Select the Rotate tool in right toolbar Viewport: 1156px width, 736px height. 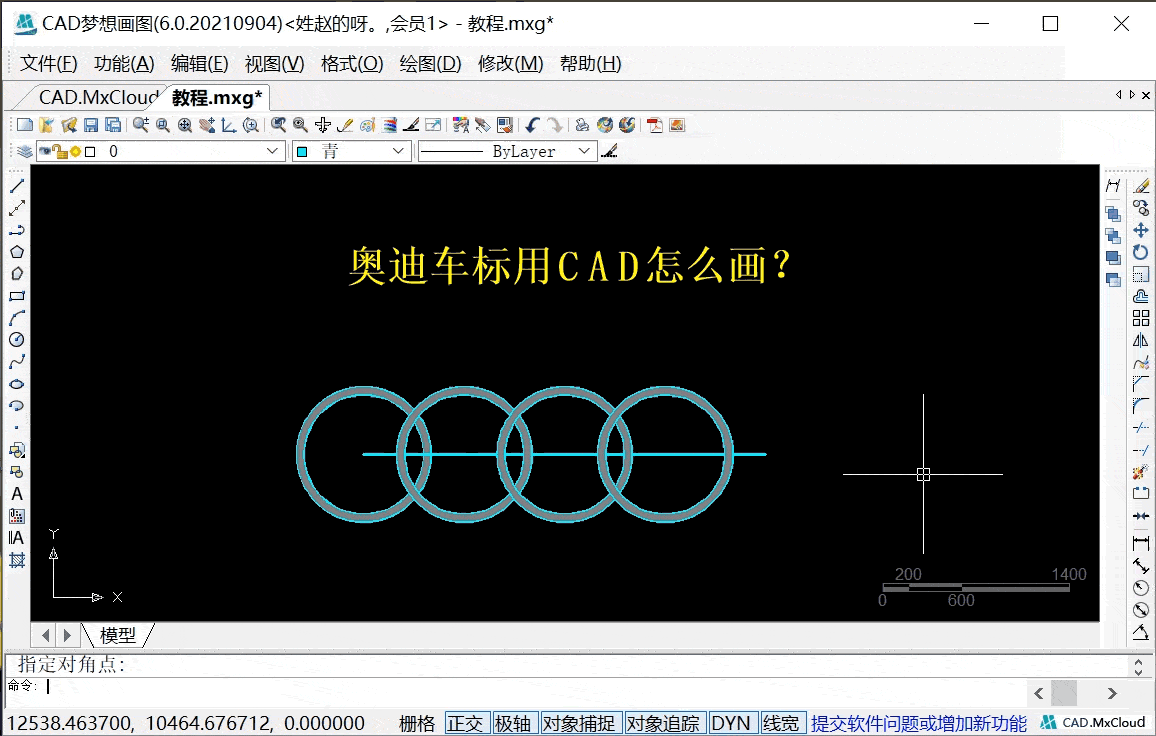1141,252
